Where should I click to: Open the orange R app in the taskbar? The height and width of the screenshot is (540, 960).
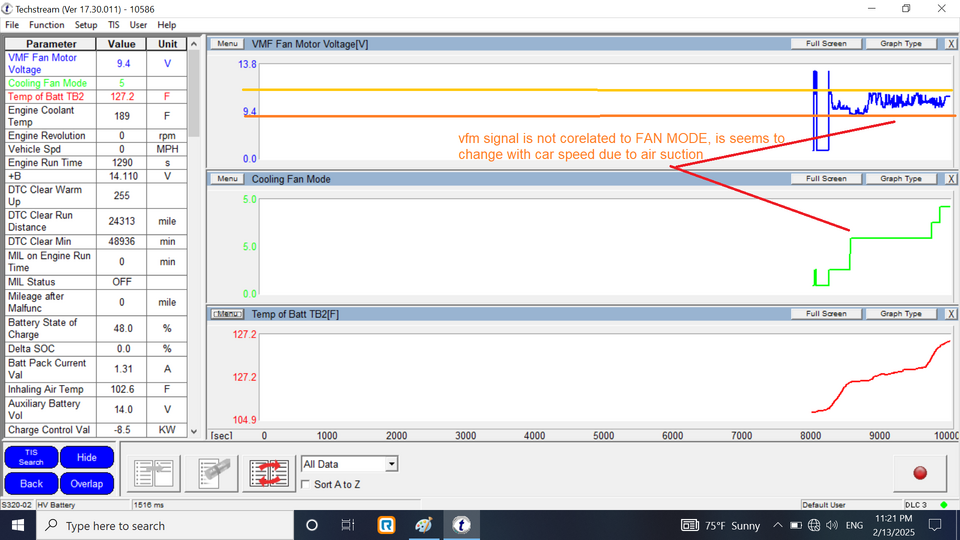[386, 525]
